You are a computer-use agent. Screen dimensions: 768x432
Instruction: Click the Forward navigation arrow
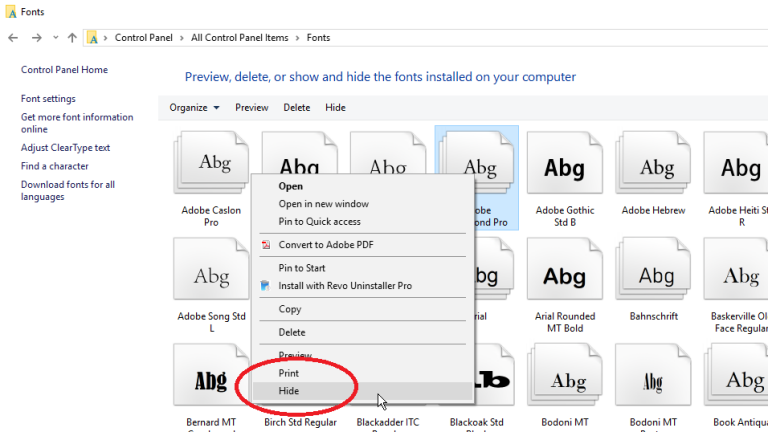pyautogui.click(x=37, y=38)
